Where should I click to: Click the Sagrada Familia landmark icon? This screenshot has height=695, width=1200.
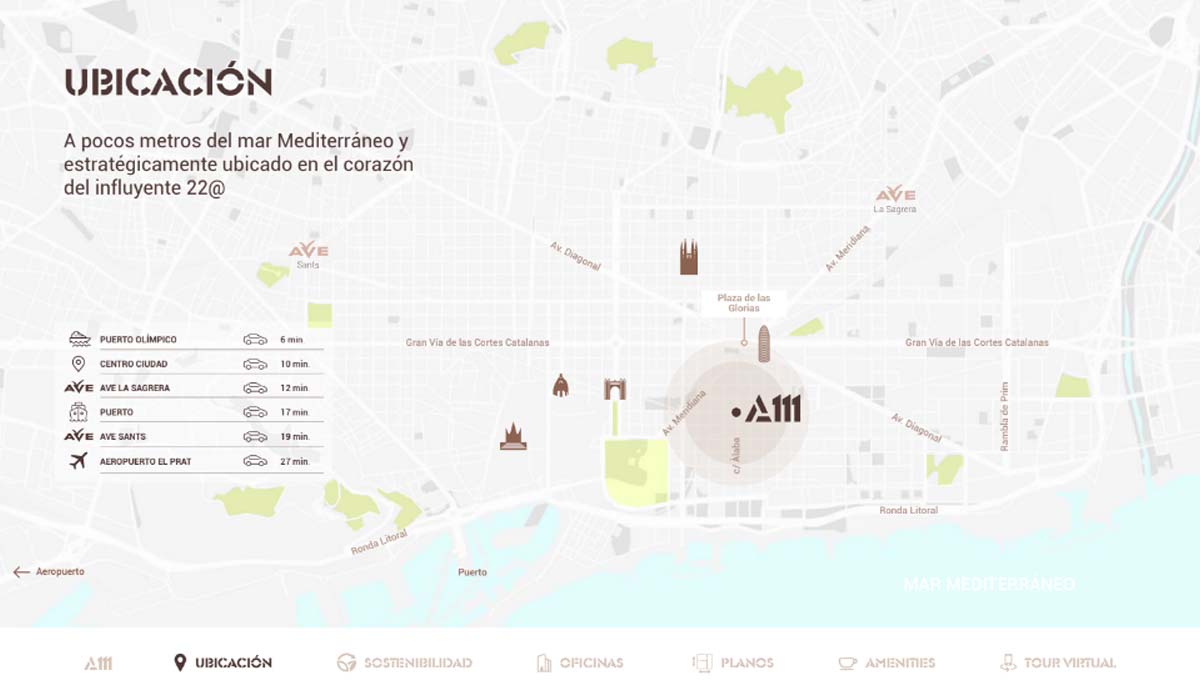tap(687, 257)
